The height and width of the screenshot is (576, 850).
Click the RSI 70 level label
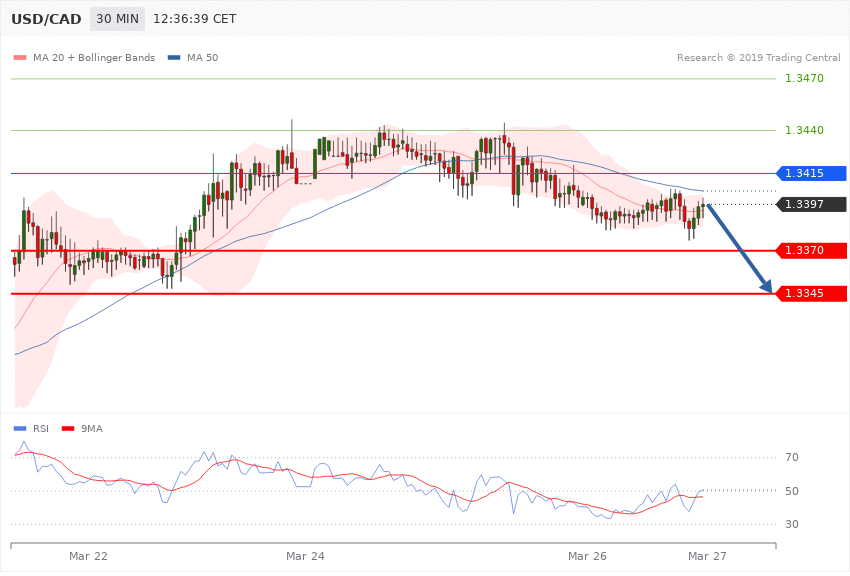pyautogui.click(x=792, y=457)
